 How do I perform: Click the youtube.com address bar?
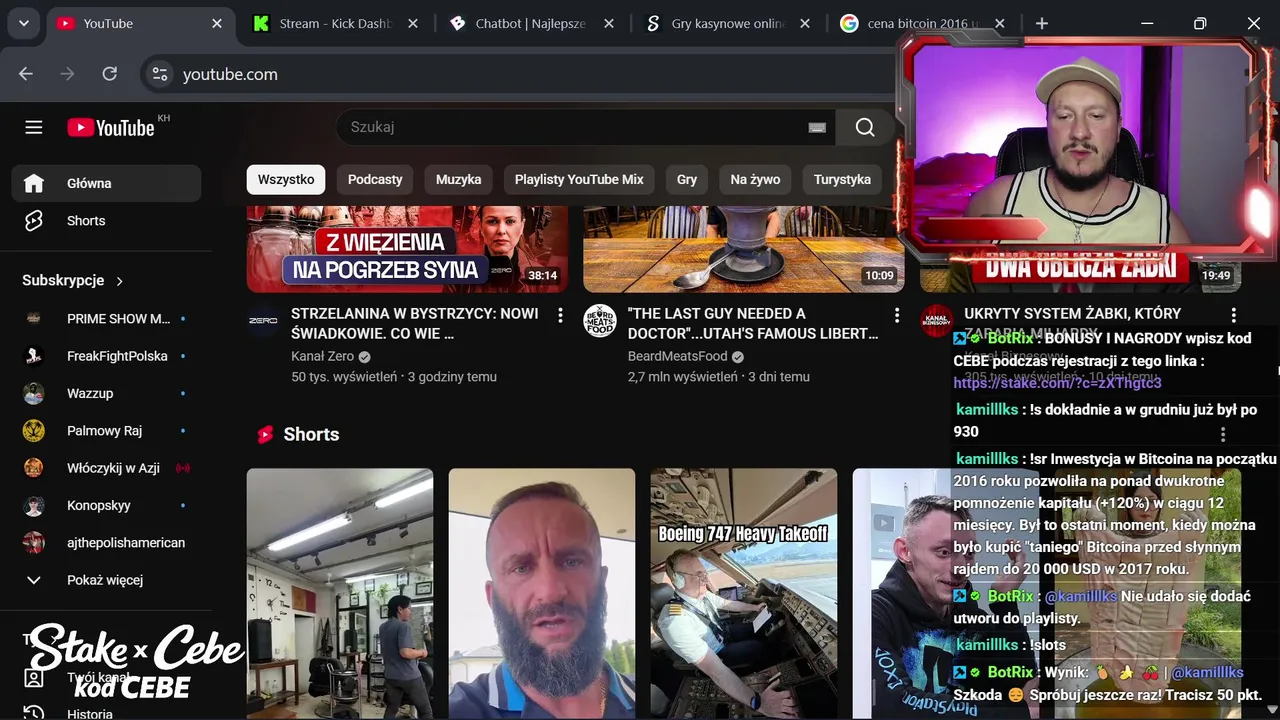(x=520, y=74)
